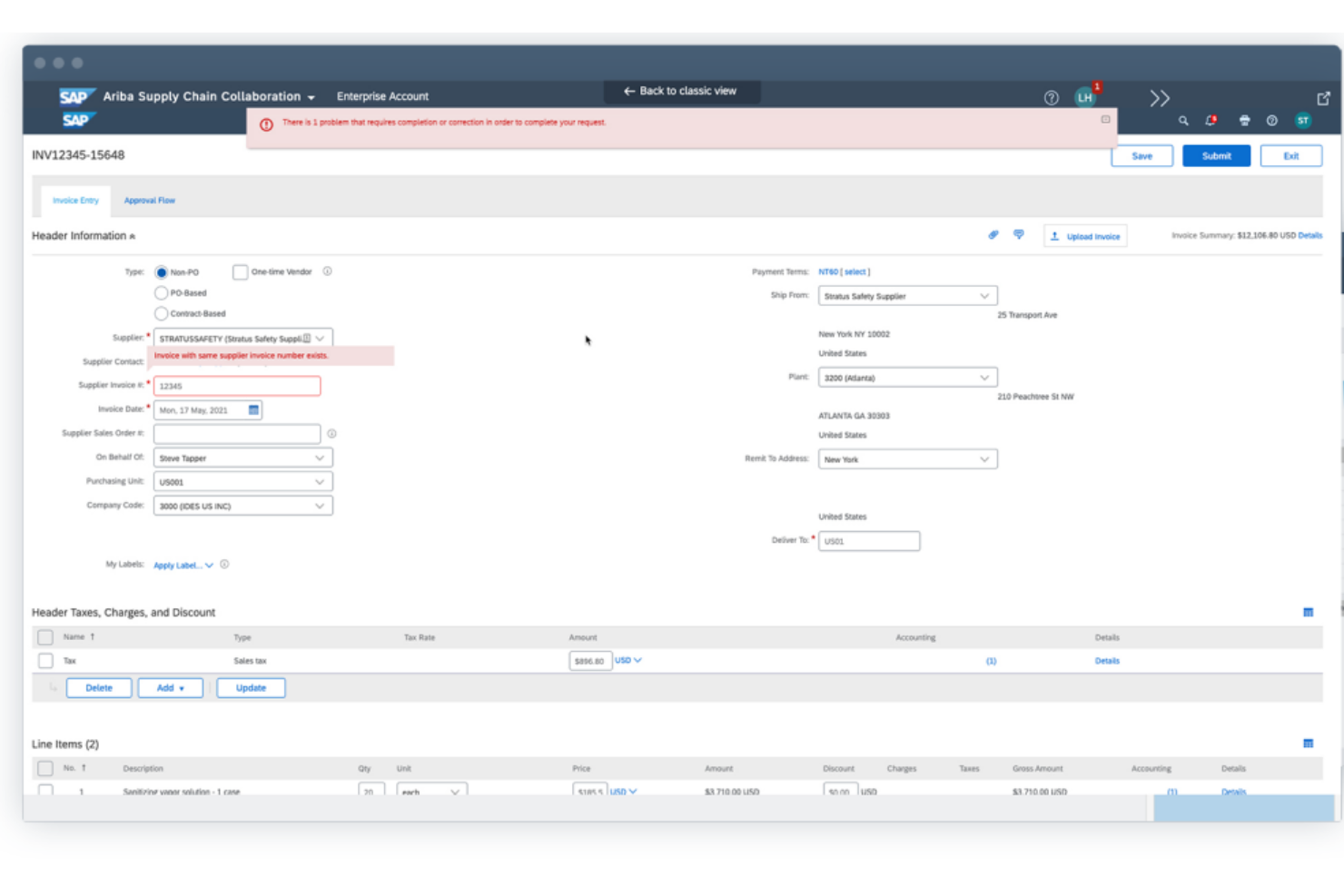Select the PO-Based invoice type
1344x896 pixels.
coord(161,293)
